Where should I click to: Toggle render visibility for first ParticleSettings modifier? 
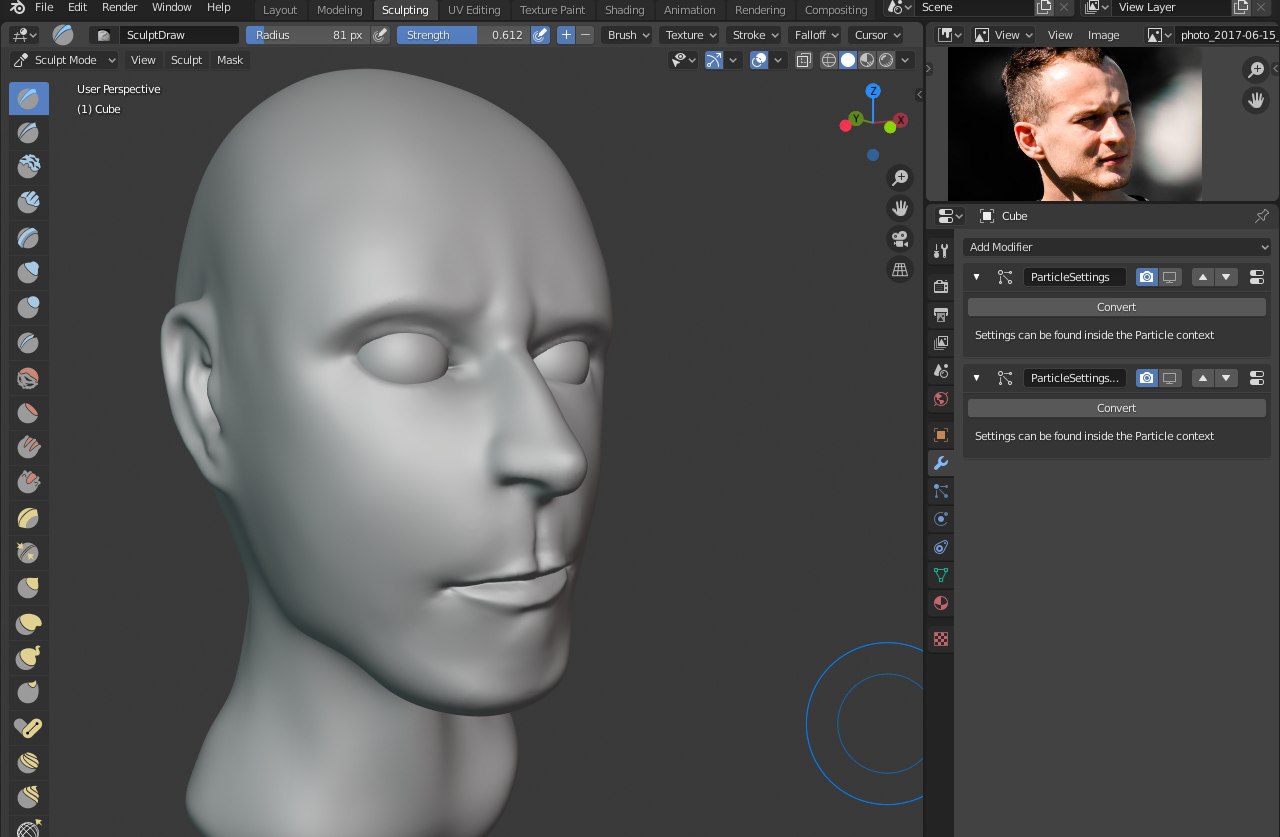coord(1147,277)
